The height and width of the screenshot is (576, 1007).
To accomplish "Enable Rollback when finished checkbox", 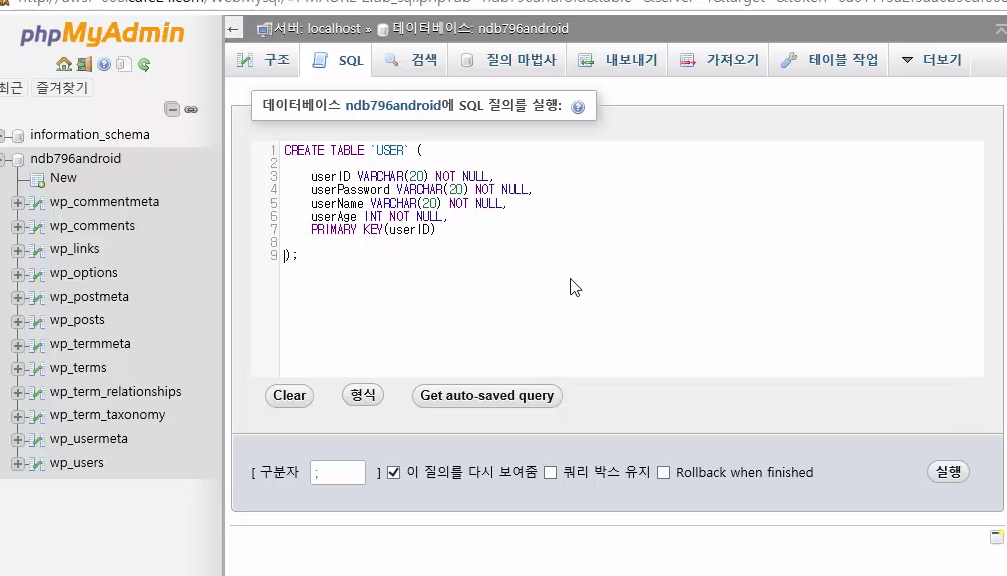I will coord(663,473).
